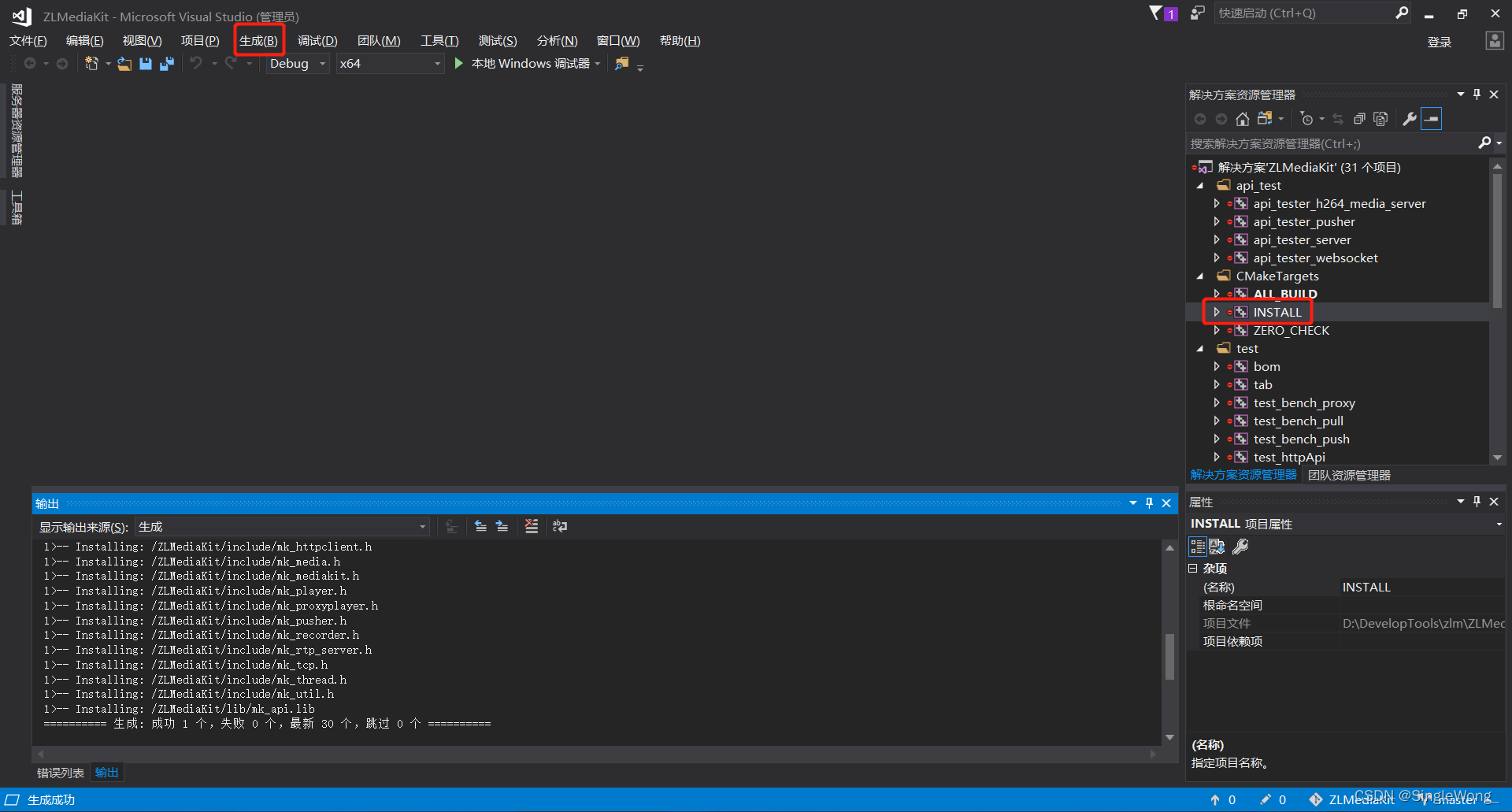This screenshot has width=1512, height=812.
Task: Click the Alphabetical sort icon in Properties panel
Action: click(x=1217, y=547)
